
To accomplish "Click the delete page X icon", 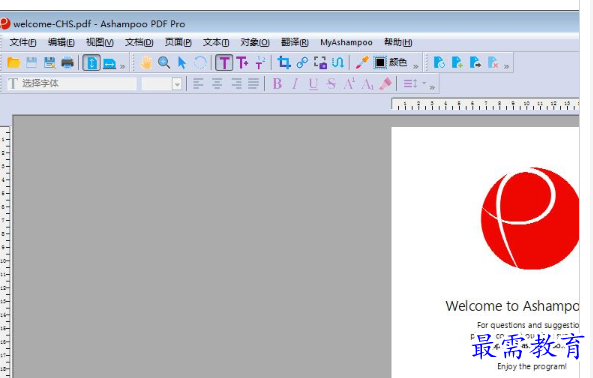I will pos(493,62).
